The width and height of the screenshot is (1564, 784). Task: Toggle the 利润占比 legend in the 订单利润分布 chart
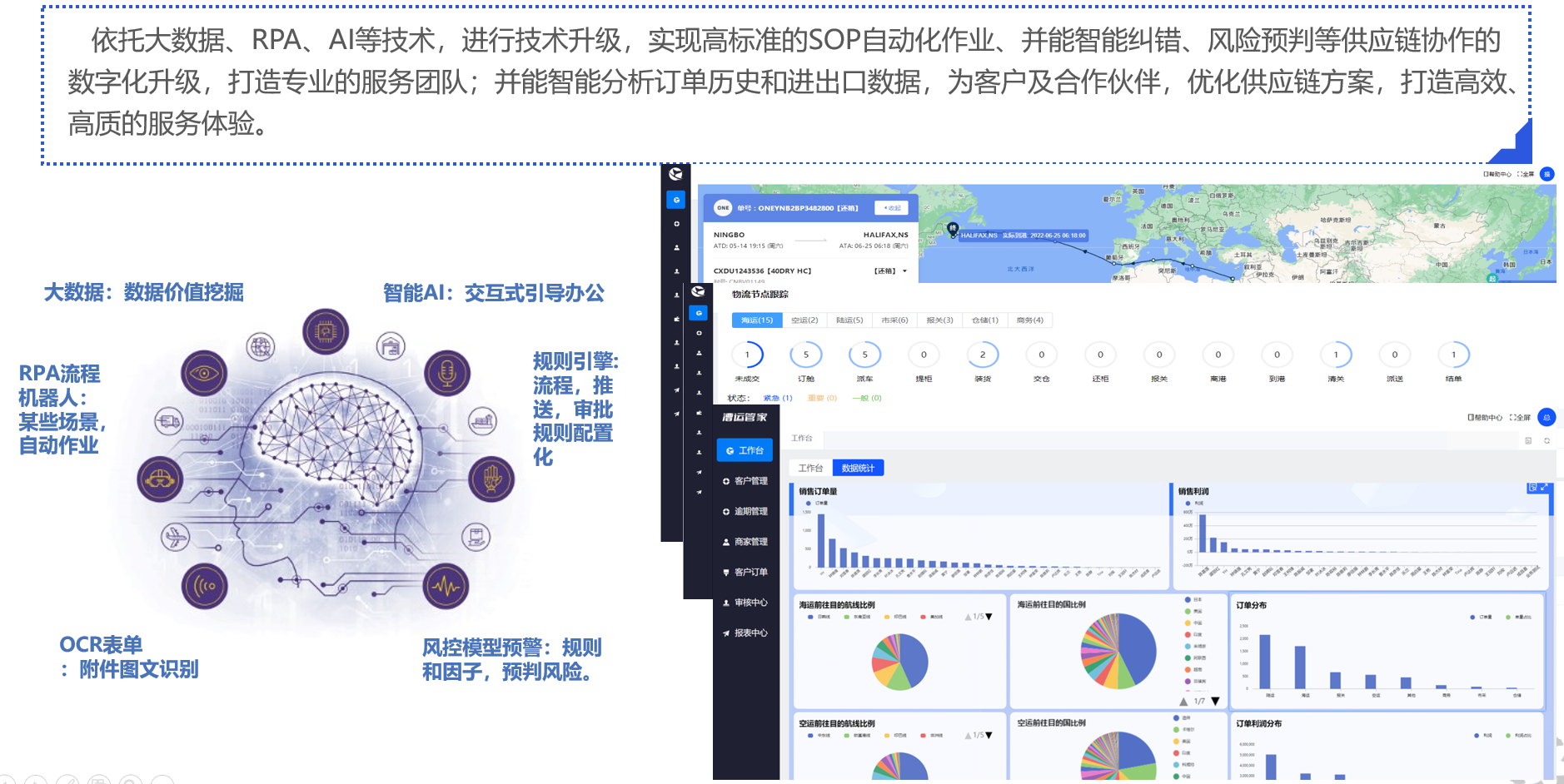[x=1518, y=736]
